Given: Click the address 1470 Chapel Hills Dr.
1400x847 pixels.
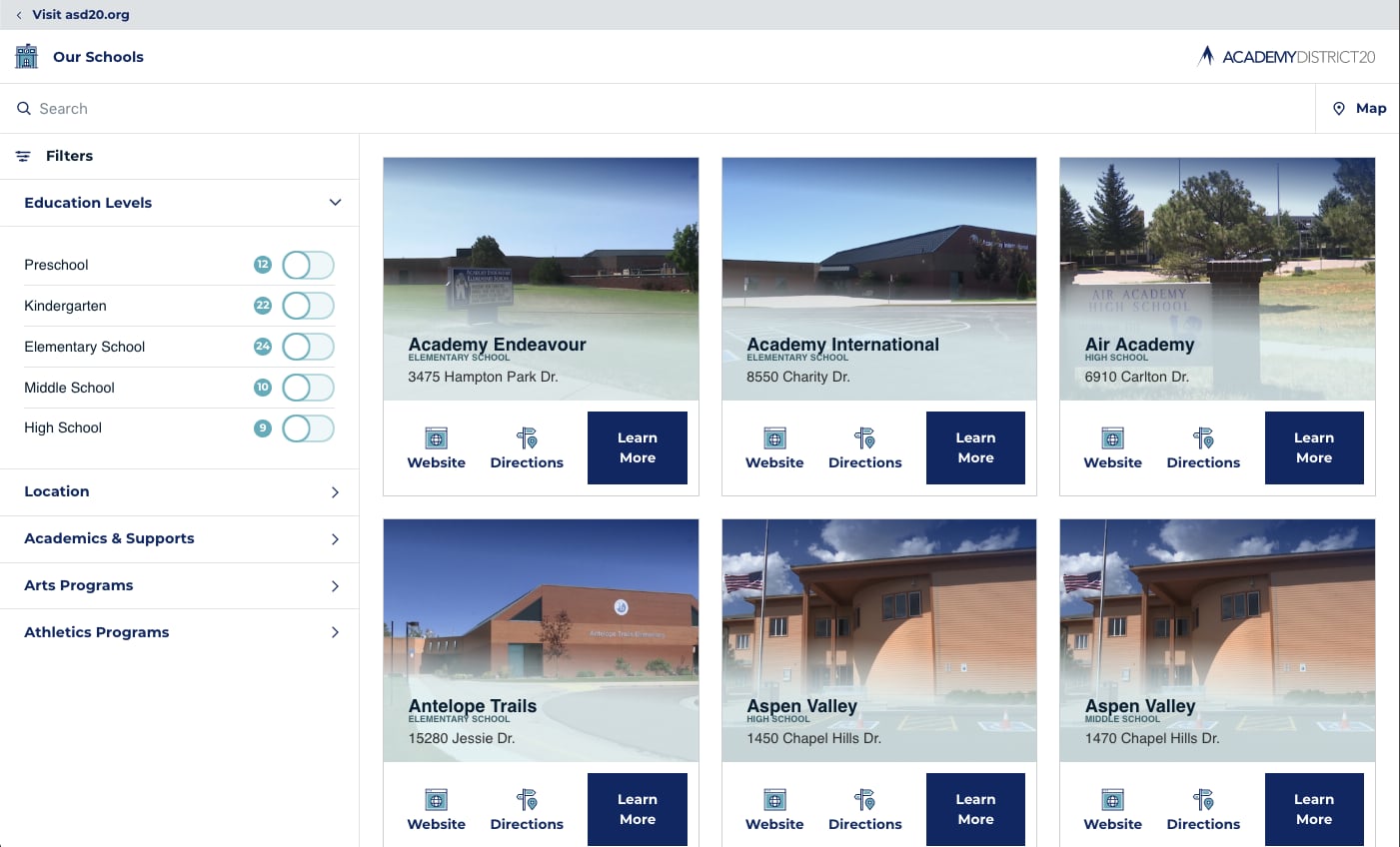Looking at the screenshot, I should click(x=1152, y=738).
